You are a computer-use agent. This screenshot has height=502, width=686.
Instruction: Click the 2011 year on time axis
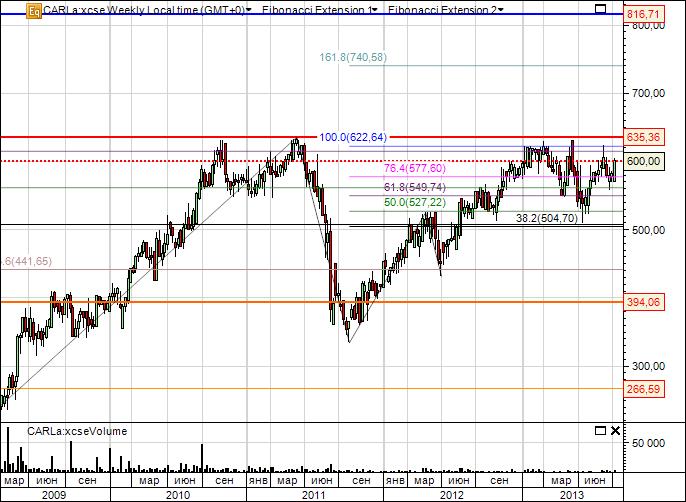(314, 495)
